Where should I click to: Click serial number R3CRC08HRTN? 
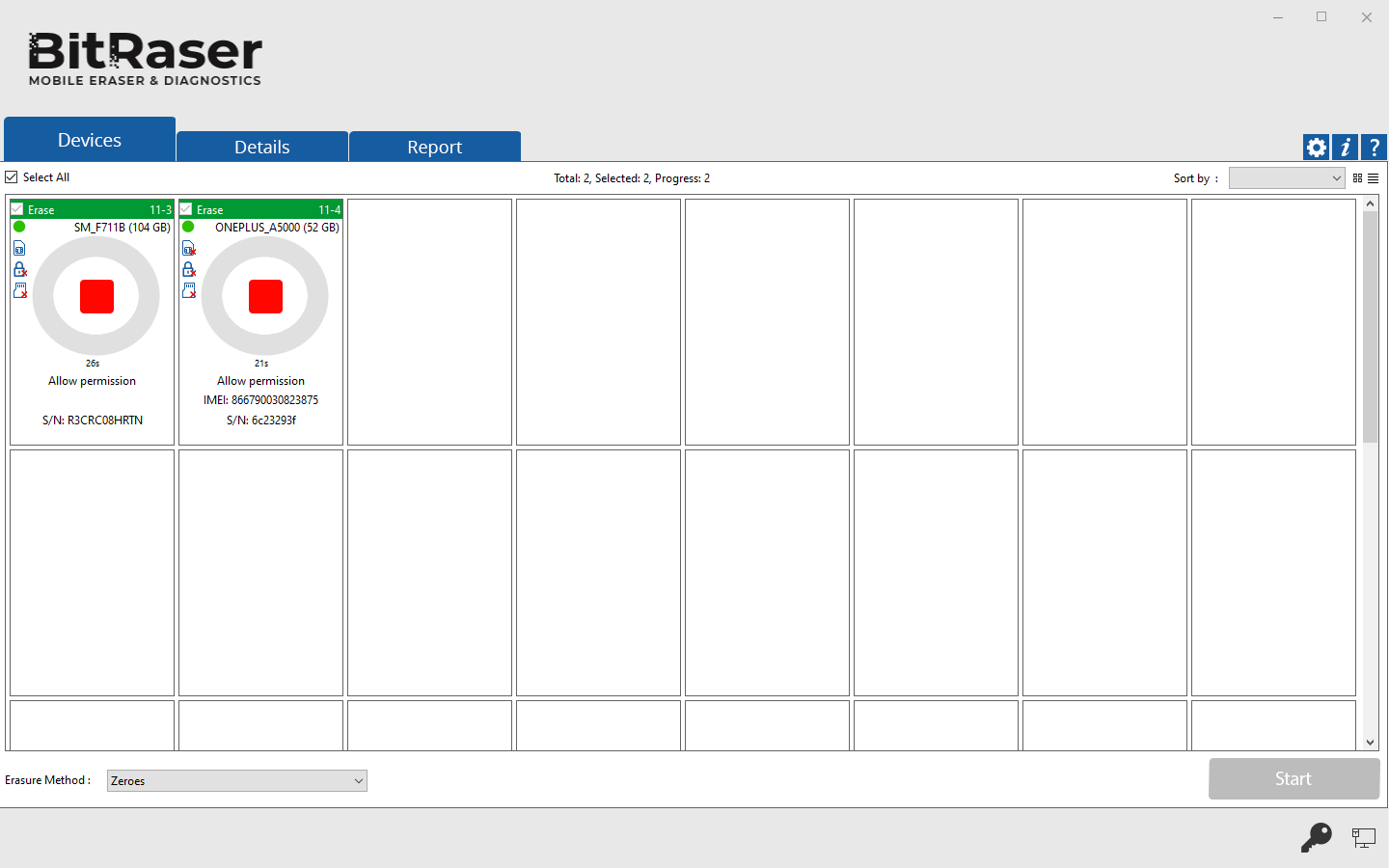click(93, 420)
